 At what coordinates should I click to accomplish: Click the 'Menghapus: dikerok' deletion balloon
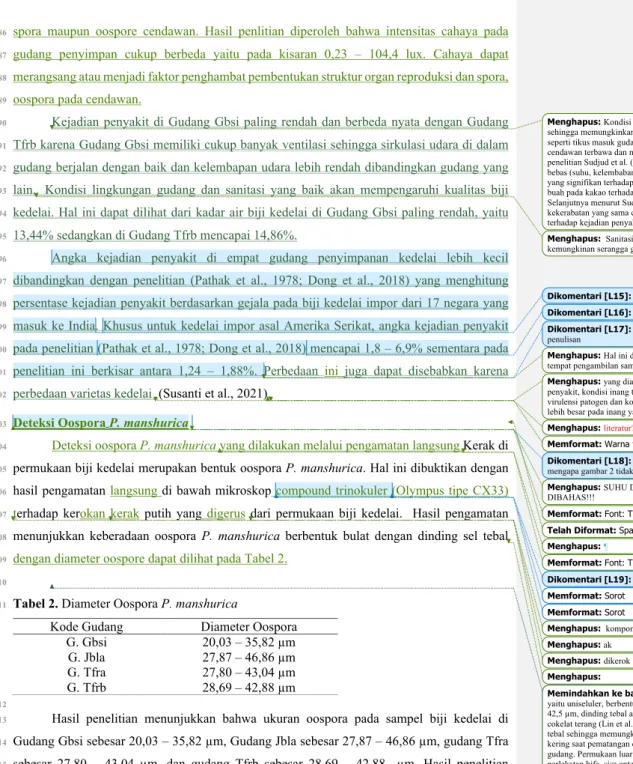[x=588, y=661]
